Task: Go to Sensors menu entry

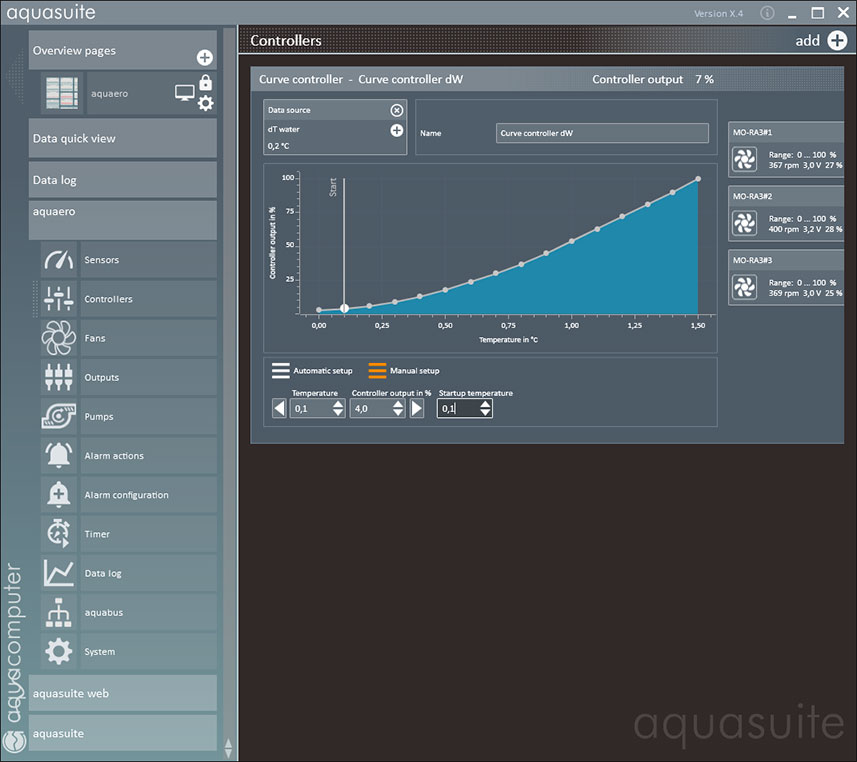Action: click(x=148, y=260)
